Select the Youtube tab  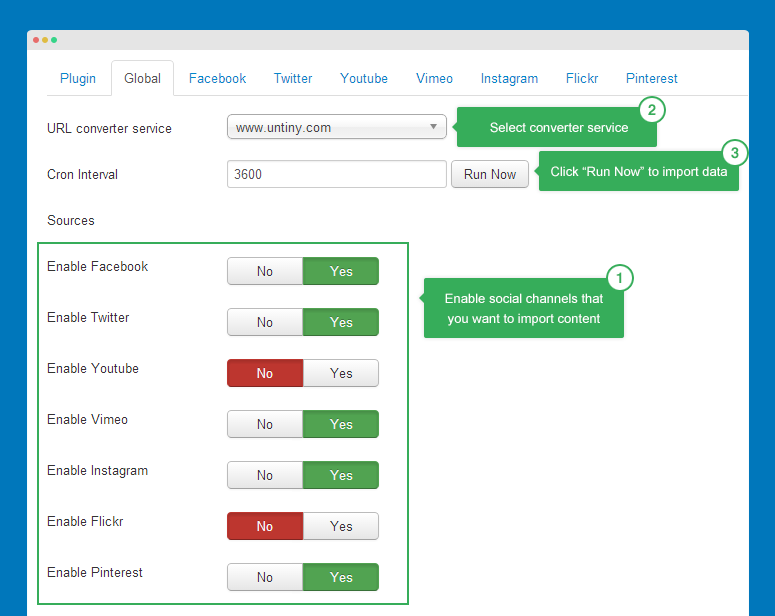pyautogui.click(x=364, y=78)
